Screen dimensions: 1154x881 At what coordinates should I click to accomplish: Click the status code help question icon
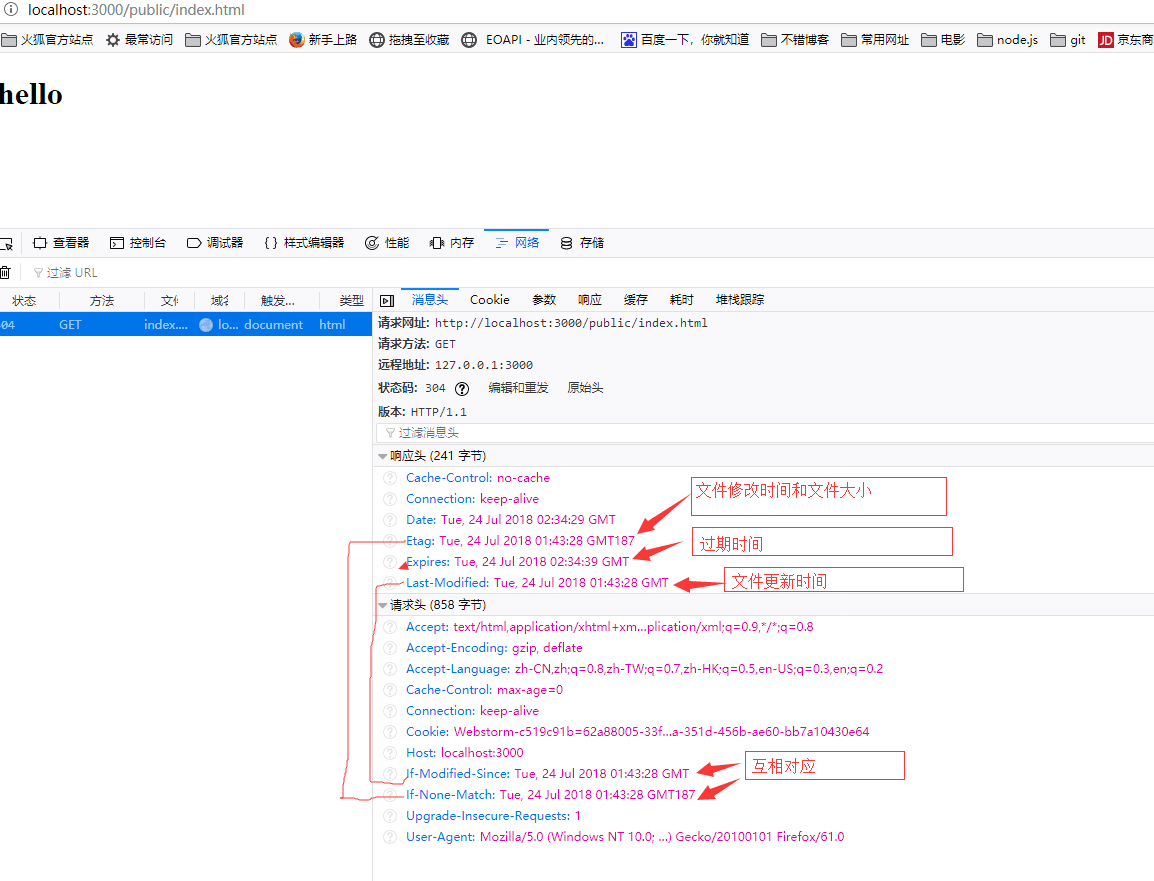(x=461, y=389)
